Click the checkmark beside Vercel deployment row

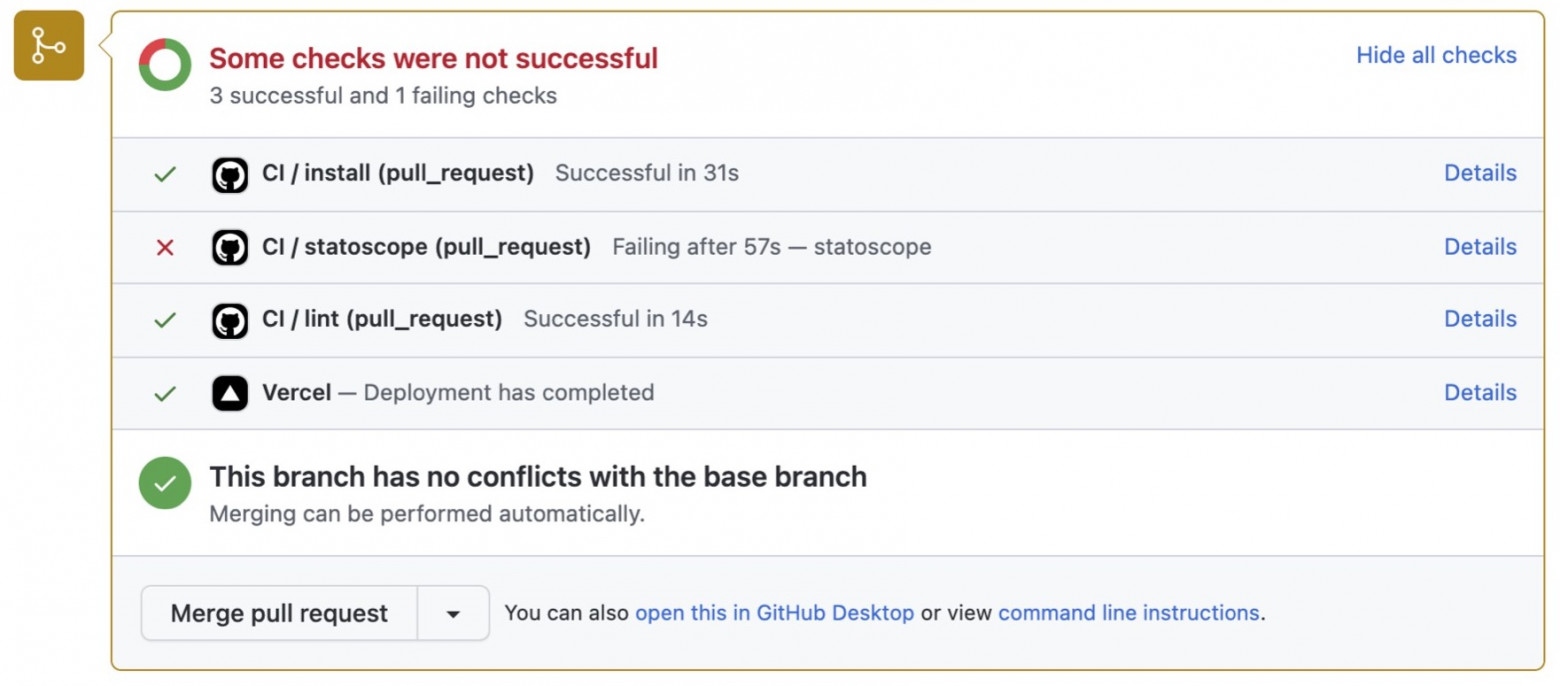point(165,392)
